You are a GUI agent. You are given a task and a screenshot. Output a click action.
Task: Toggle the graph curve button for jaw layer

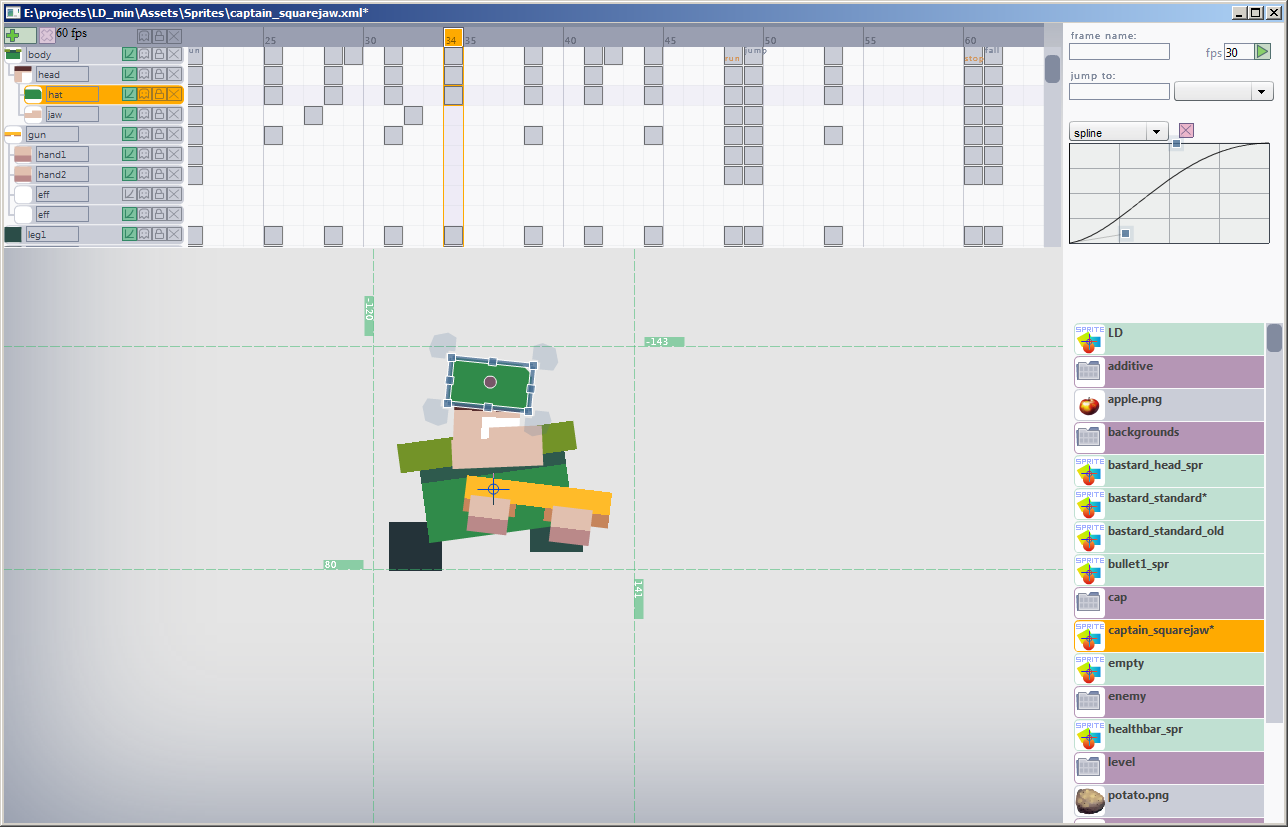129,114
